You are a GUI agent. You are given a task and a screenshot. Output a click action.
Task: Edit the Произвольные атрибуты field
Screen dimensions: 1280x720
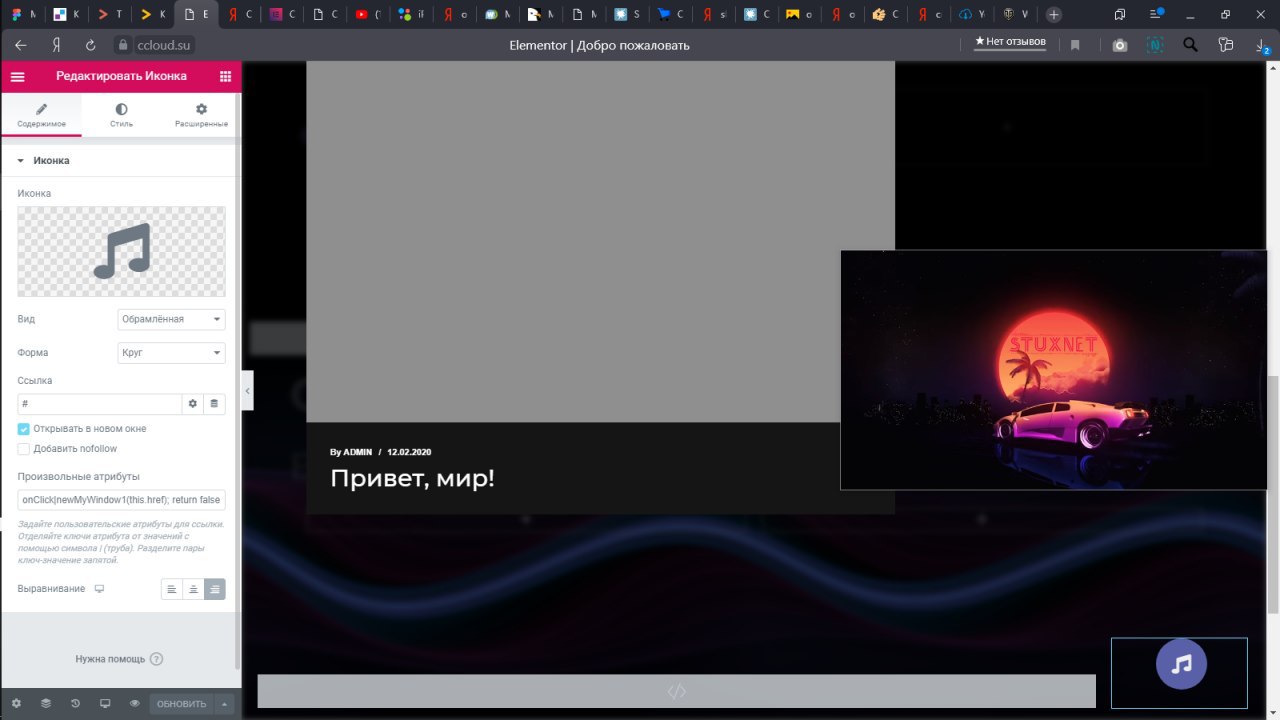(121, 500)
